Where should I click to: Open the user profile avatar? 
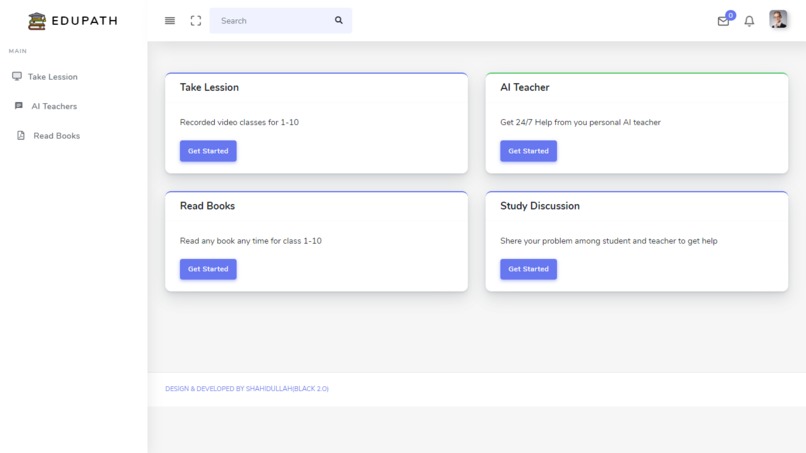click(778, 20)
